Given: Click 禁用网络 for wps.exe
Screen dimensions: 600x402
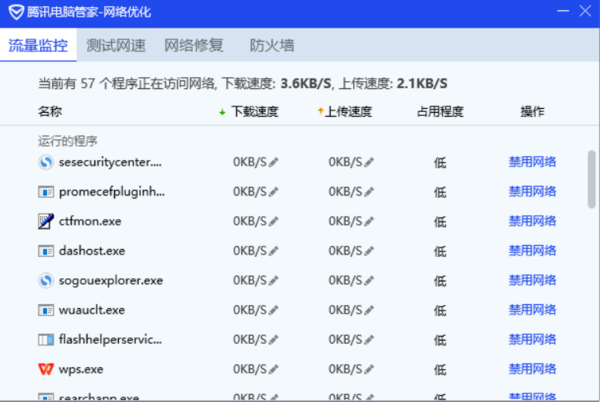Looking at the screenshot, I should [532, 370].
